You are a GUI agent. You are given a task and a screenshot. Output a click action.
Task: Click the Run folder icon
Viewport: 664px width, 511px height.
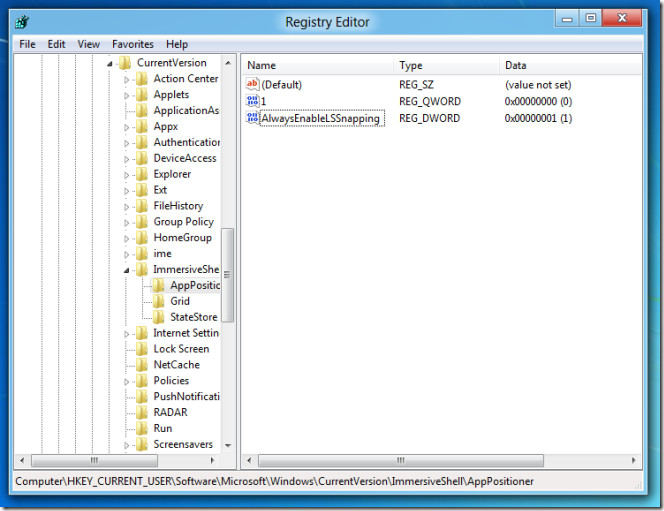142,428
